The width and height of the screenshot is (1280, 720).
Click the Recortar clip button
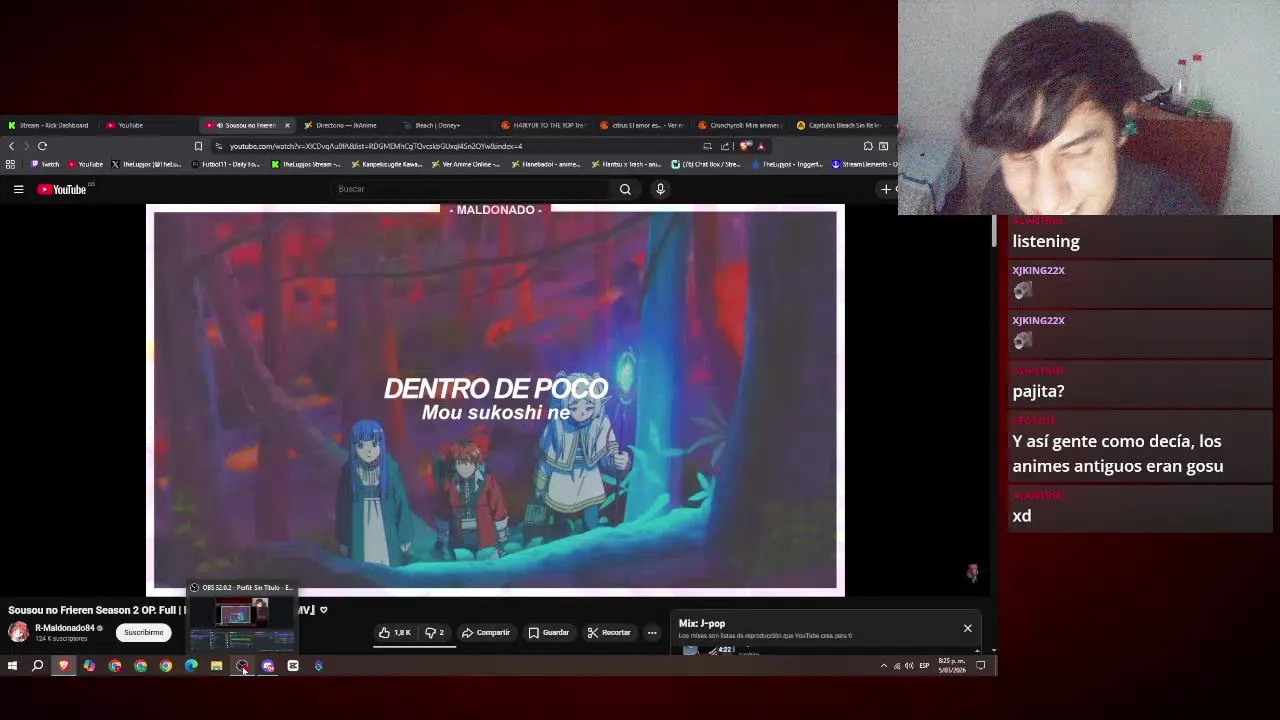tap(609, 632)
